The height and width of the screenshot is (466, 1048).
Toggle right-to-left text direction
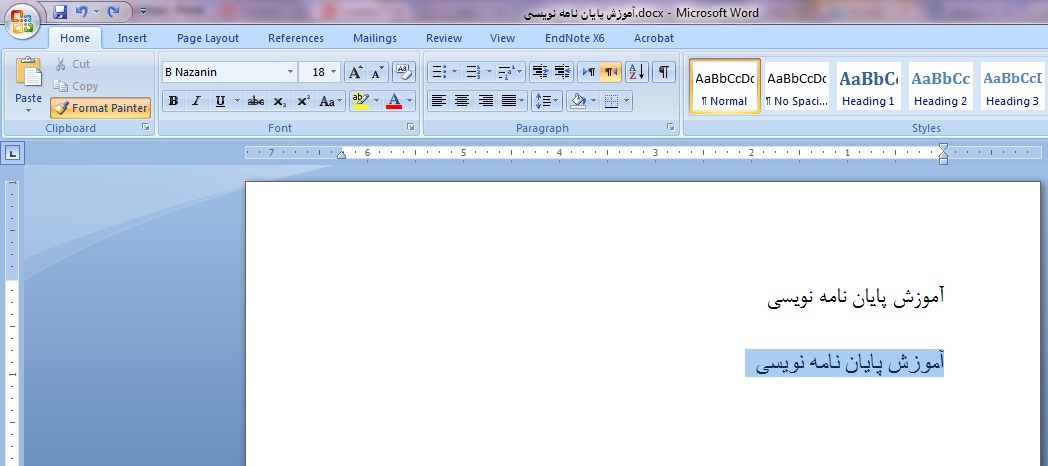pyautogui.click(x=611, y=72)
